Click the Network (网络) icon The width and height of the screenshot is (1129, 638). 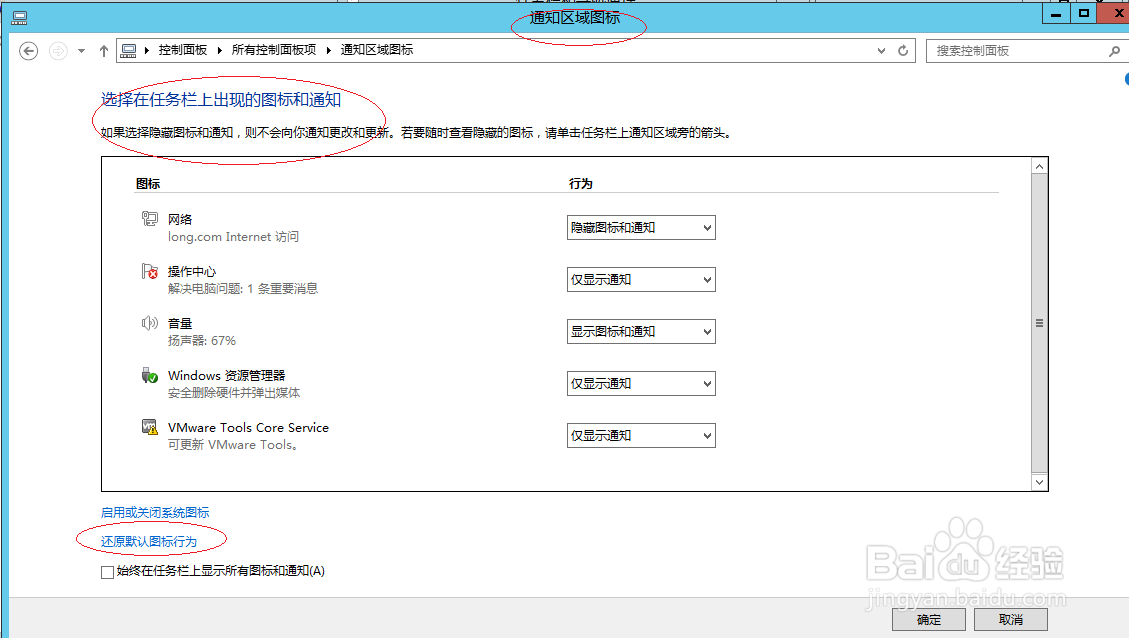pyautogui.click(x=152, y=219)
